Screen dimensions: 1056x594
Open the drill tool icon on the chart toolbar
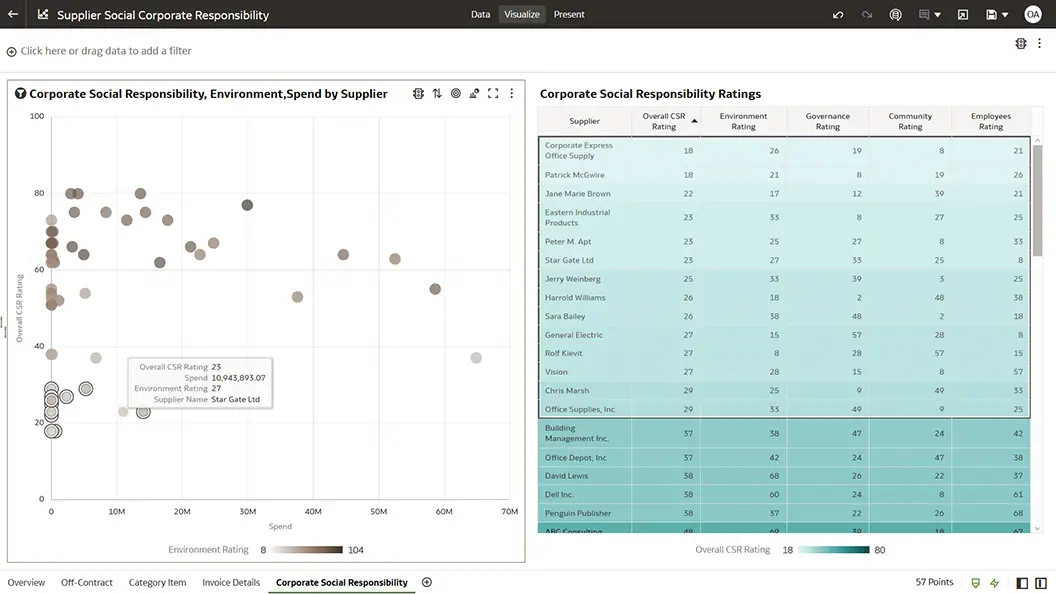click(x=475, y=93)
